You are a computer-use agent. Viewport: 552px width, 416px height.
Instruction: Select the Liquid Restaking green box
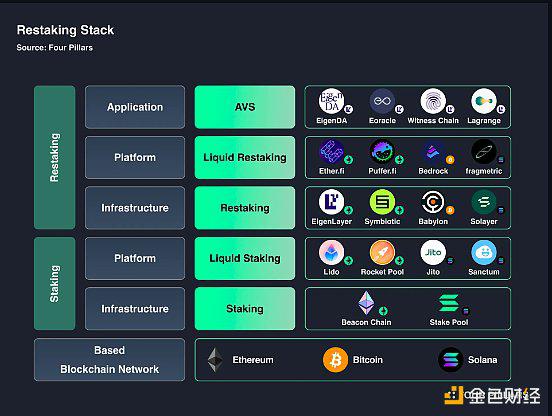pos(245,157)
